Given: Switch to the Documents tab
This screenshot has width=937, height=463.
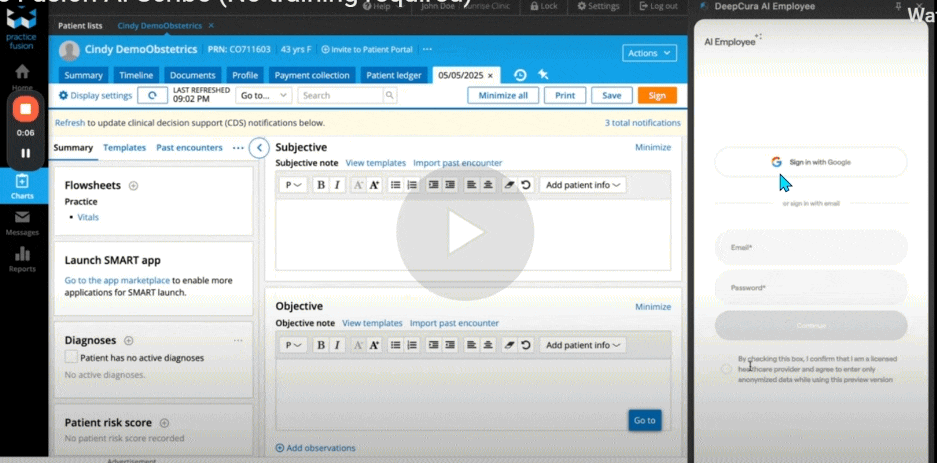Looking at the screenshot, I should [x=192, y=75].
